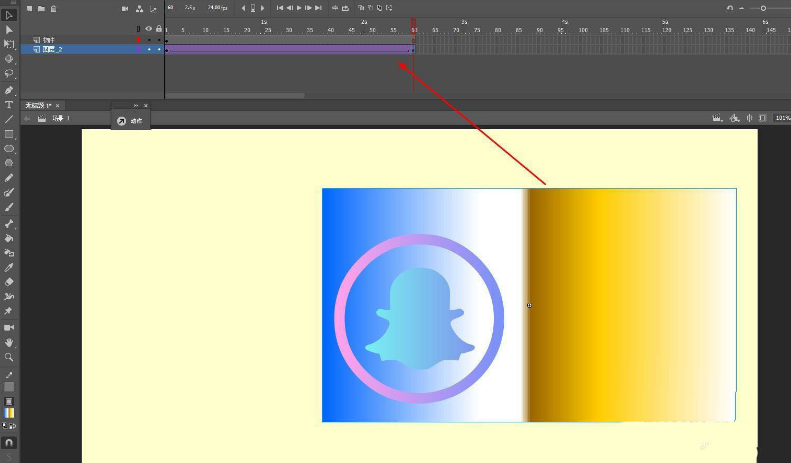Click the 24.00 fps frame rate value
The height and width of the screenshot is (463, 791).
coord(217,8)
